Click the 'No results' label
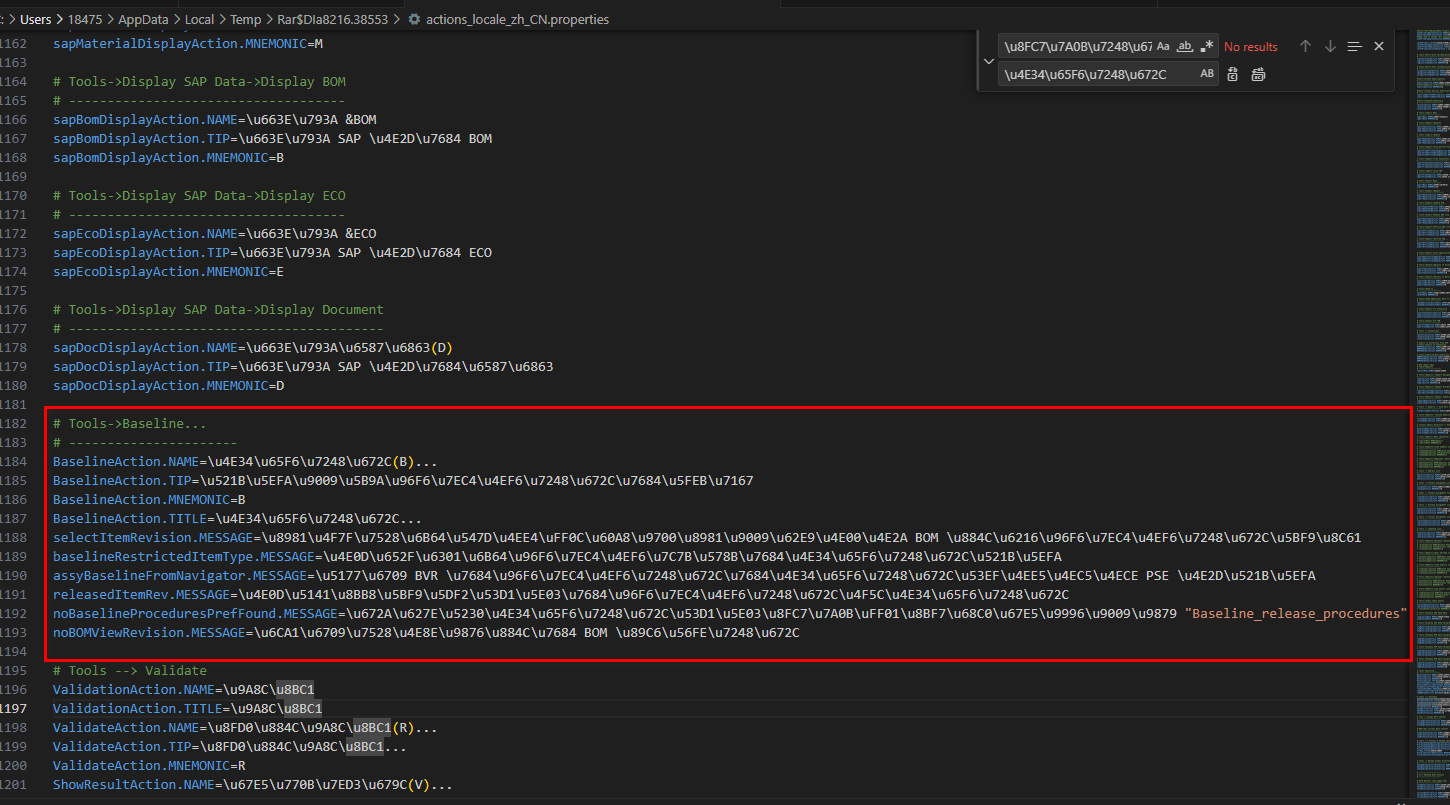Screen dimensions: 1450x805 point(1251,46)
